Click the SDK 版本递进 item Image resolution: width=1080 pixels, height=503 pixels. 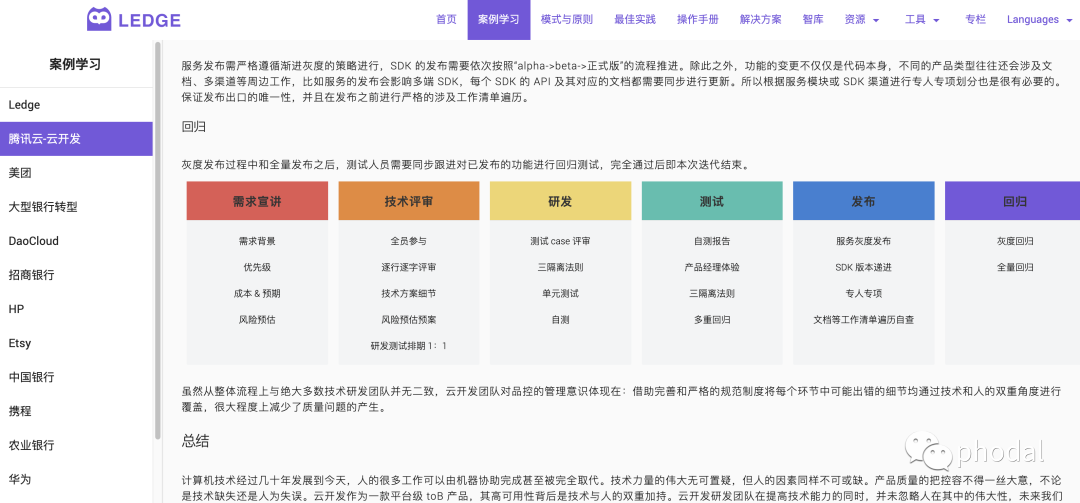coord(863,267)
